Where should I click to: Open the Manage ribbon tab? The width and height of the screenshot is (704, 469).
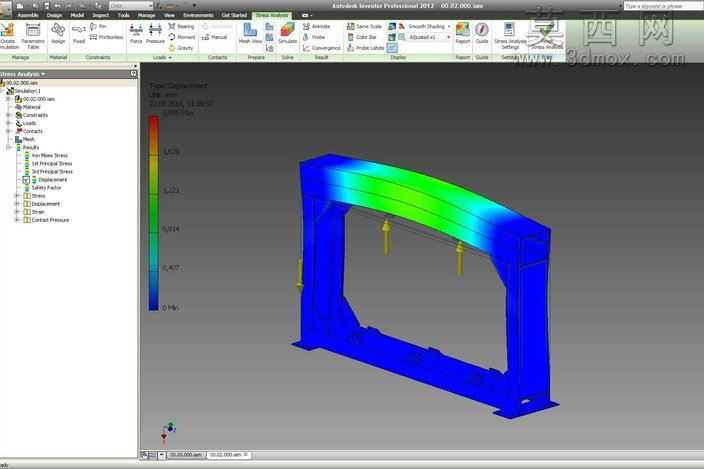pyautogui.click(x=146, y=15)
